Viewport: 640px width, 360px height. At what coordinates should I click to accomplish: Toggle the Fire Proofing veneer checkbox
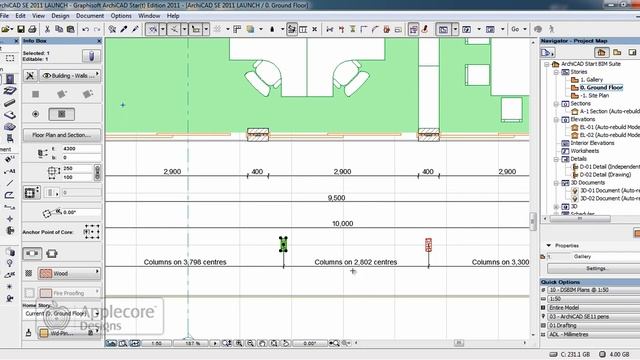pos(29,293)
